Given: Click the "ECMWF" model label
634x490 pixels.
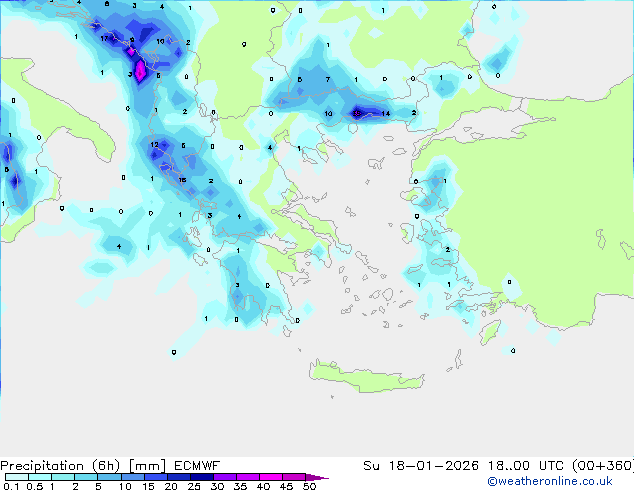Looking at the screenshot, I should pyautogui.click(x=197, y=466).
